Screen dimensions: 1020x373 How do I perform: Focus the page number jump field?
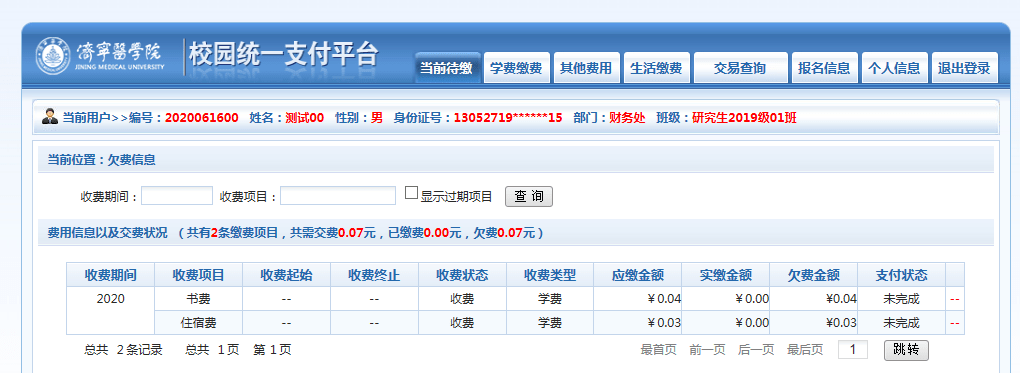point(853,350)
